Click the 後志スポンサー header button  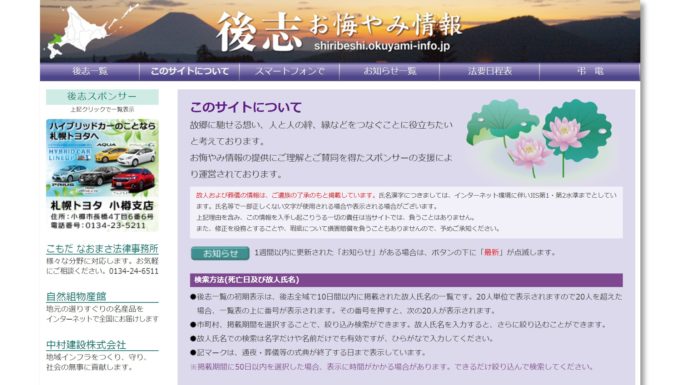click(102, 97)
